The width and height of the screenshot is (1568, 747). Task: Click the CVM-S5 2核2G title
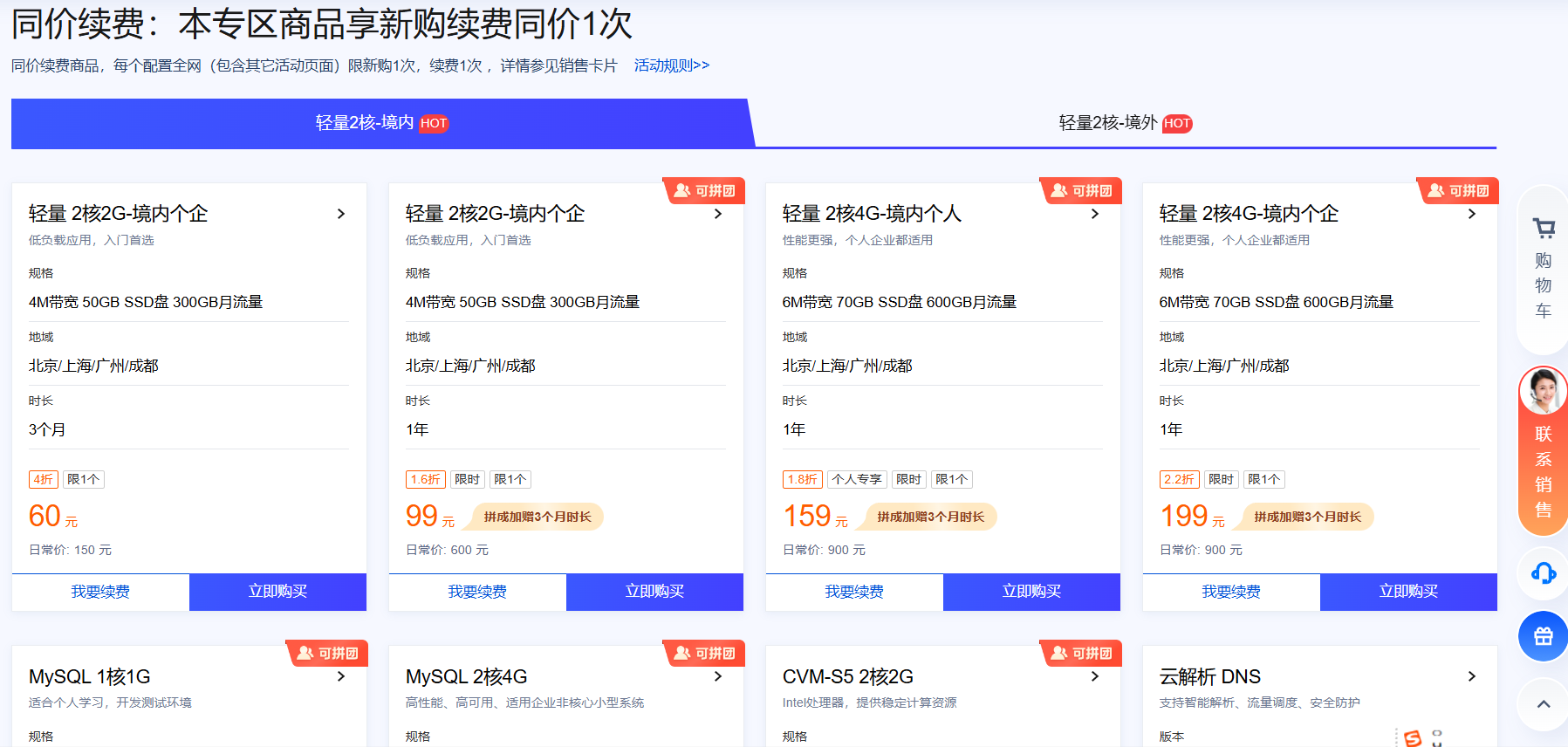848,676
